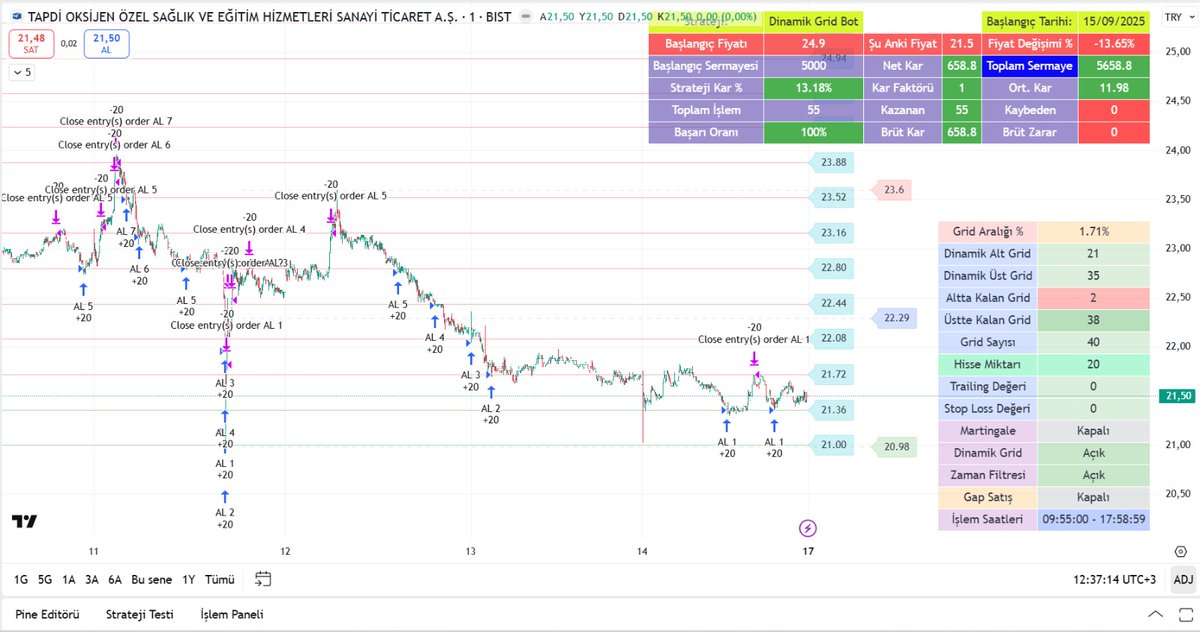Click the AL 6 +20 buy marker

pyautogui.click(x=140, y=275)
